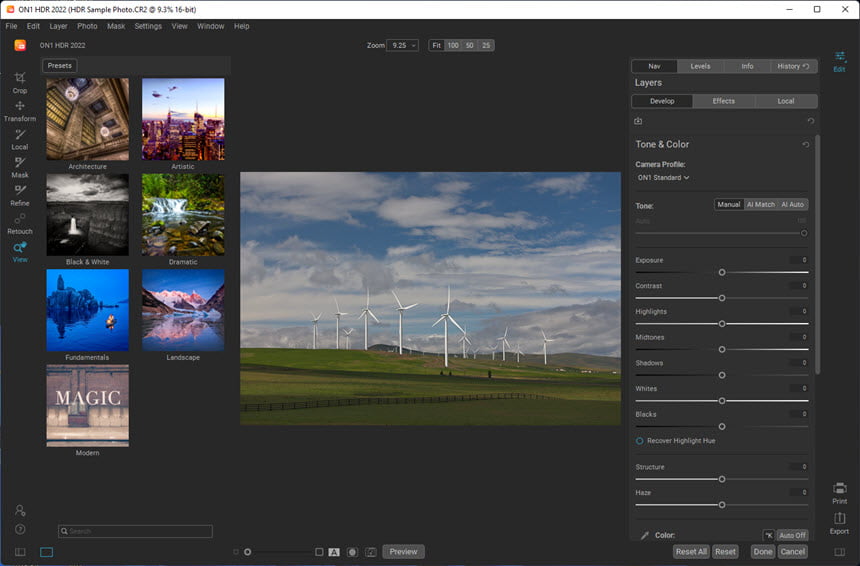Click the reset arrow beside Tone & Color
Viewport: 860px width, 566px height.
(x=806, y=145)
